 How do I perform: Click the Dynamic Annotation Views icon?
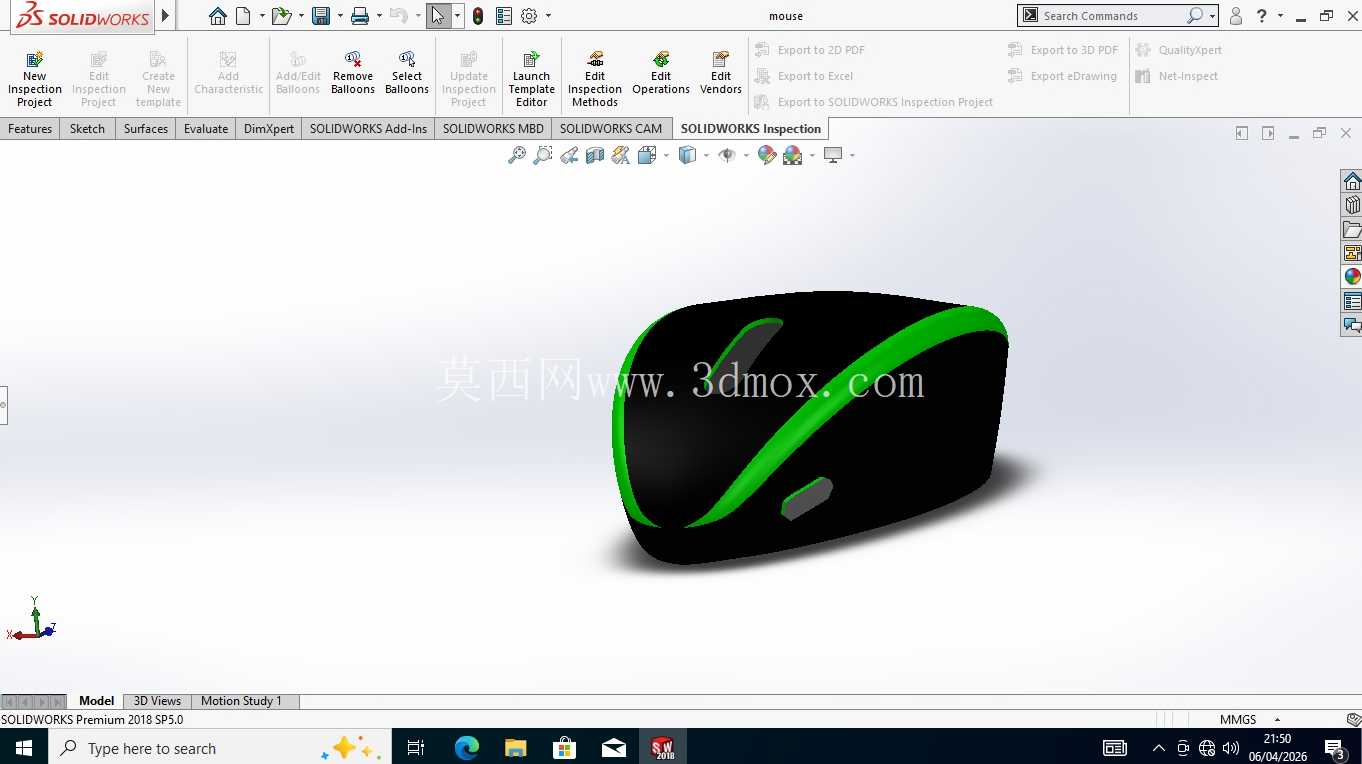coord(621,155)
